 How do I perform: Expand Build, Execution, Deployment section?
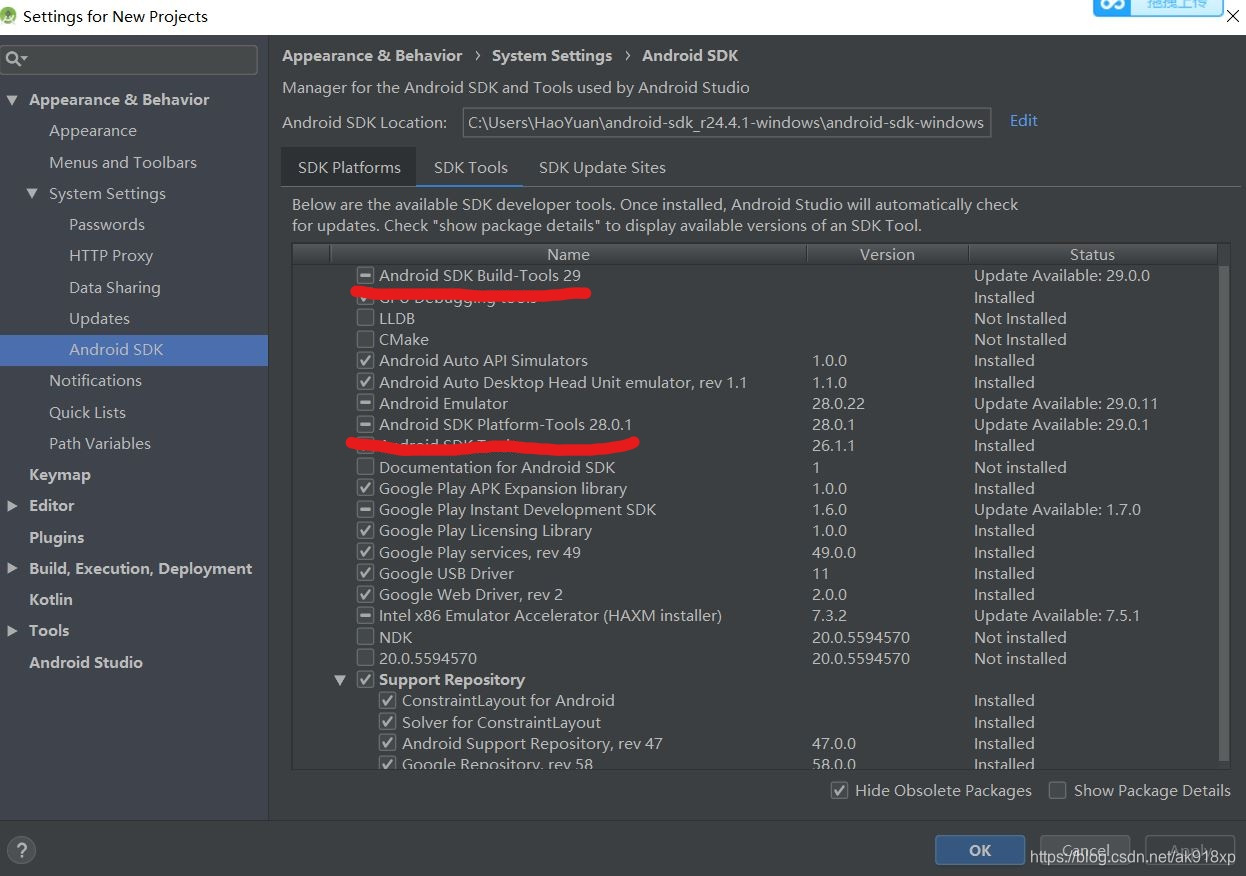pyautogui.click(x=12, y=569)
